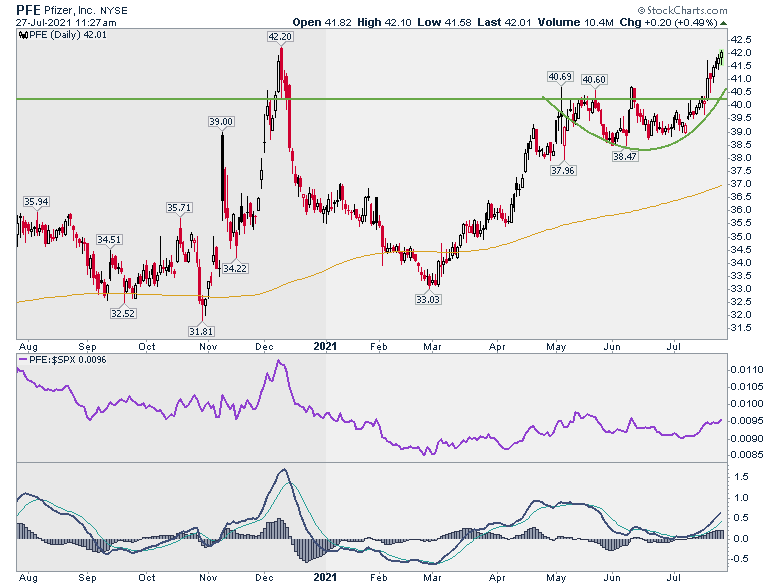This screenshot has height=586, width=780.
Task: Click the 37.0 price axis value
Action: pos(741,184)
